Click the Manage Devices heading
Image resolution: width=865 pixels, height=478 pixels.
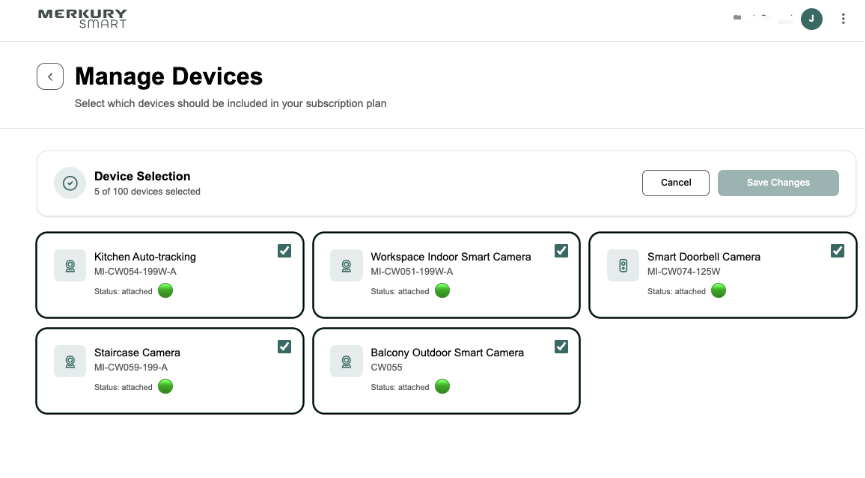169,76
